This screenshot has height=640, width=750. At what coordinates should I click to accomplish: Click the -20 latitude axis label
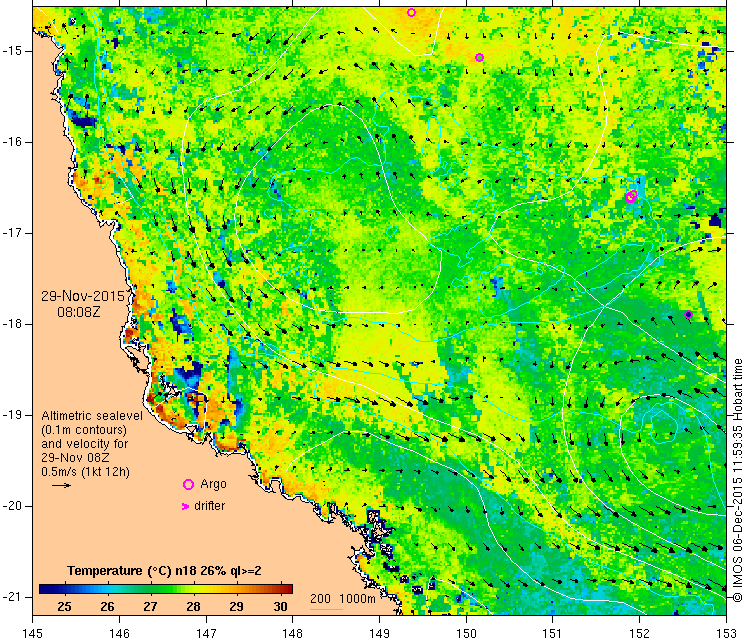pos(12,506)
